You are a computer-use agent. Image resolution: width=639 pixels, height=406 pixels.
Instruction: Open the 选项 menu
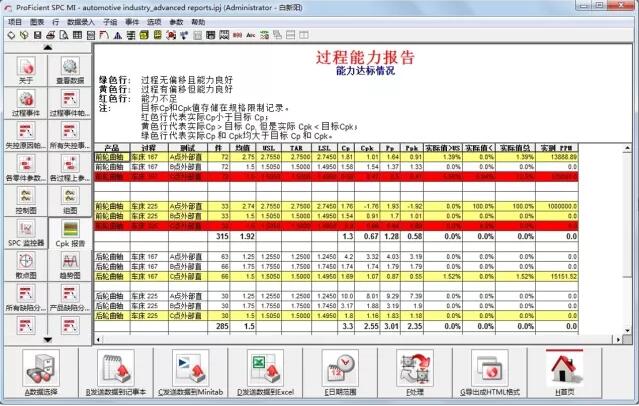pyautogui.click(x=154, y=22)
